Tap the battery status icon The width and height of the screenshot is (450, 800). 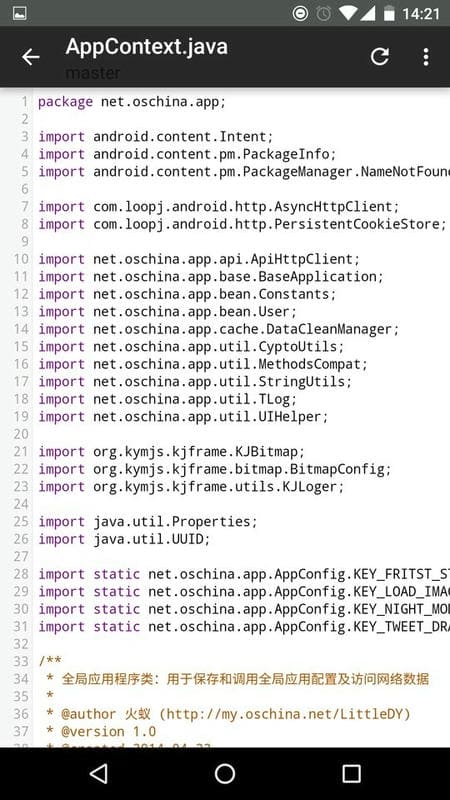pos(389,13)
